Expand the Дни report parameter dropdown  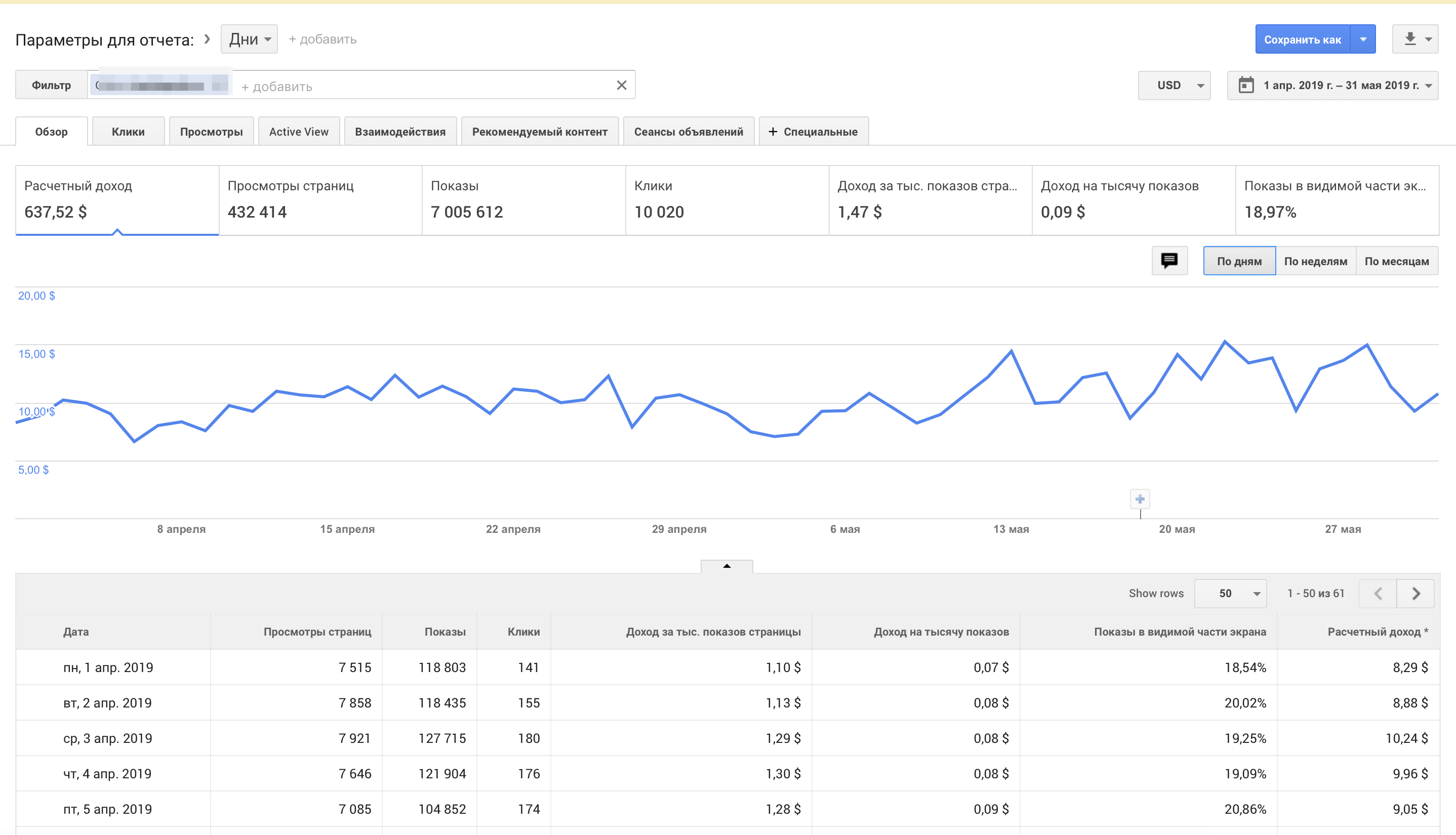[x=250, y=39]
